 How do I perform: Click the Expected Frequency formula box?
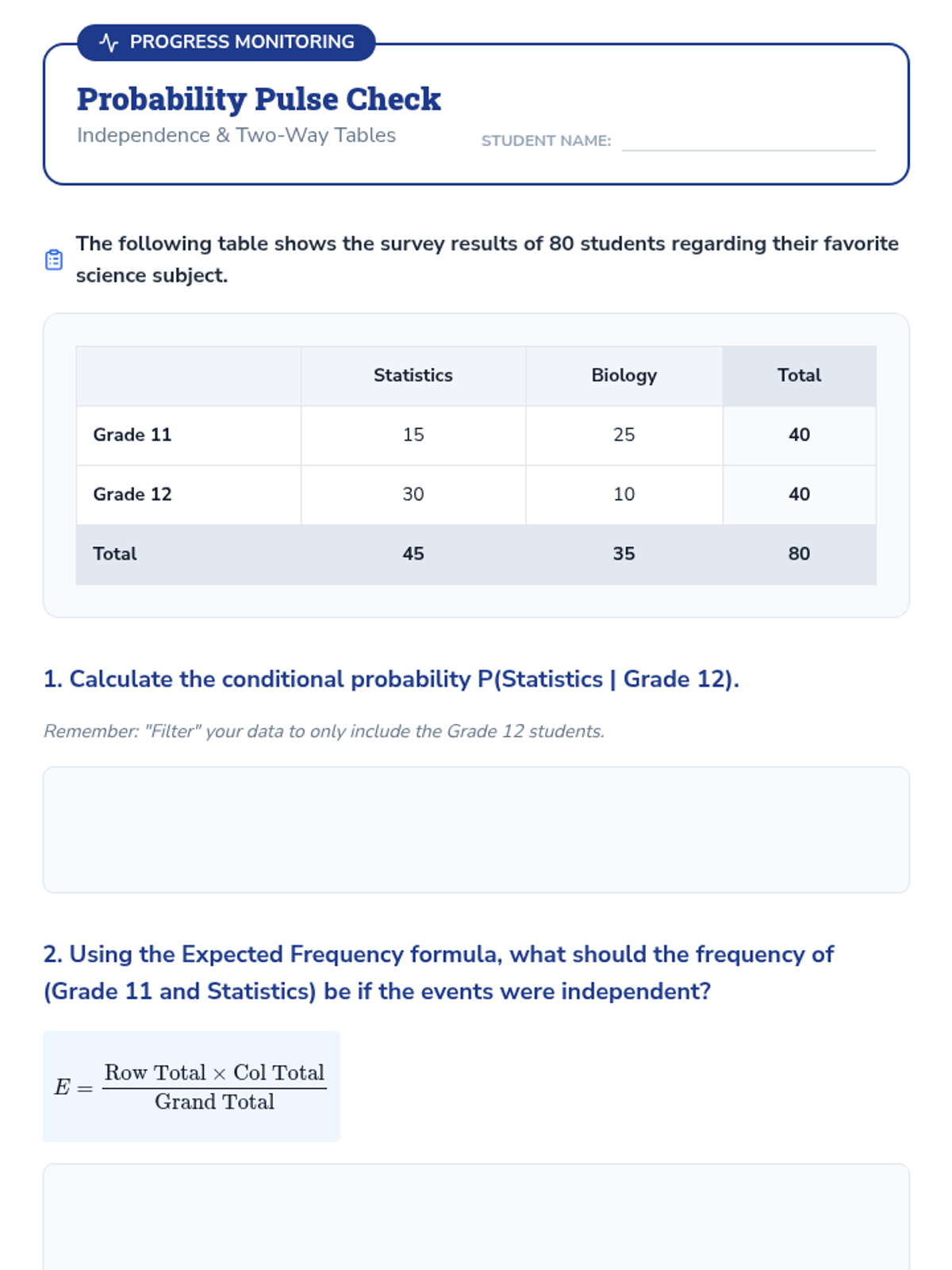(x=191, y=1087)
